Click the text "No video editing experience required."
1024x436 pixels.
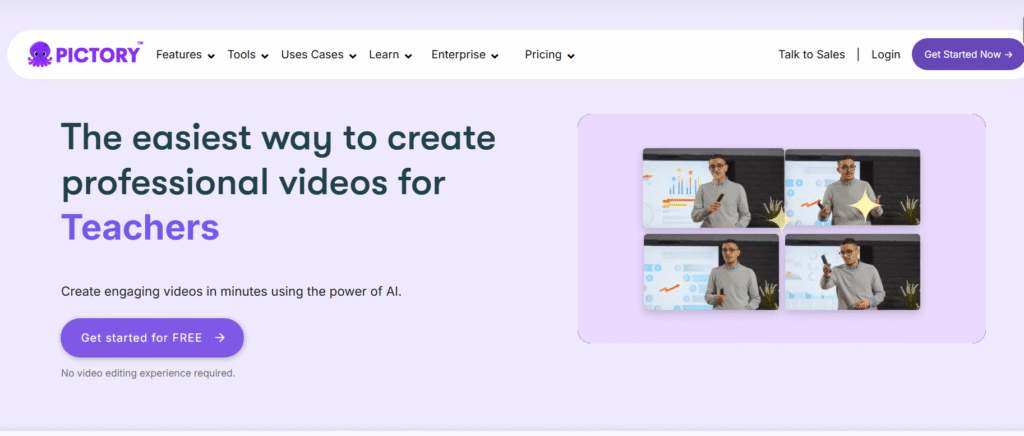coord(148,373)
